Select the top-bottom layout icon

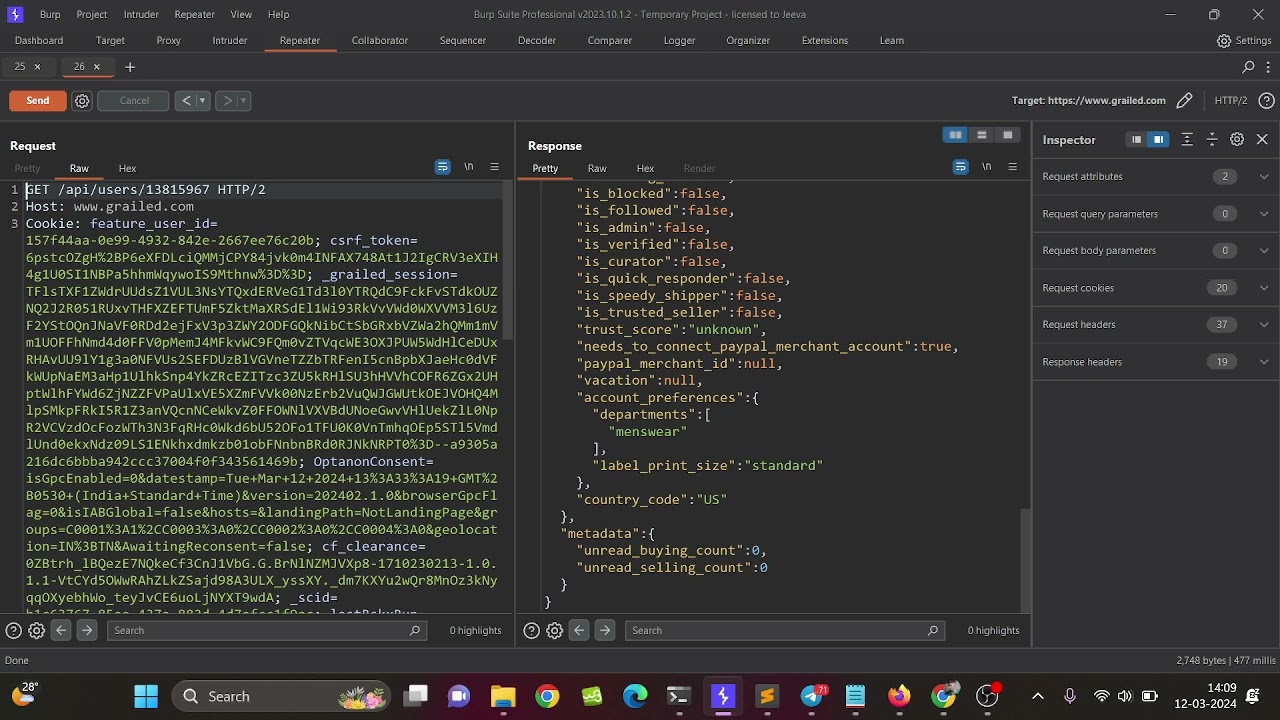coord(981,135)
